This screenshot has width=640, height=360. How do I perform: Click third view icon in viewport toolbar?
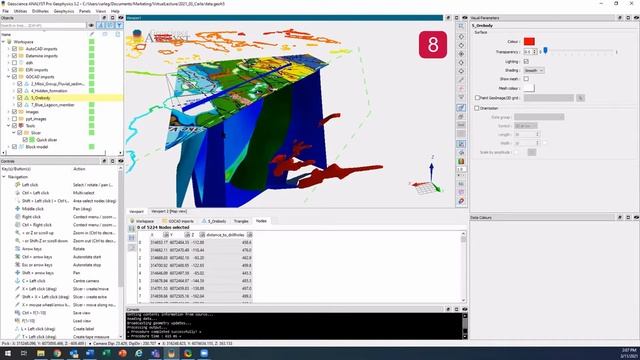pos(461,45)
